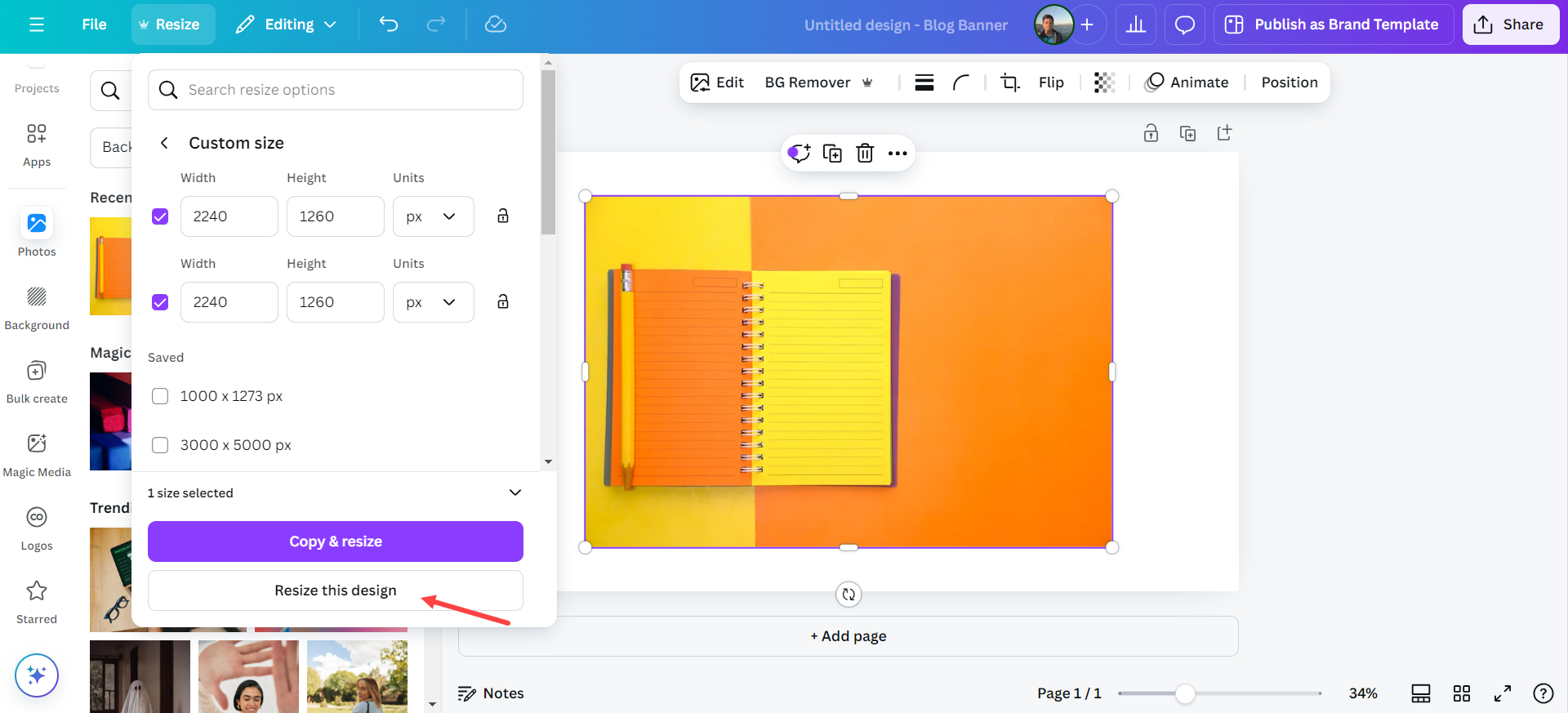Screen dimensions: 1568x713
Task: Open the Editing mode dropdown
Action: point(286,25)
